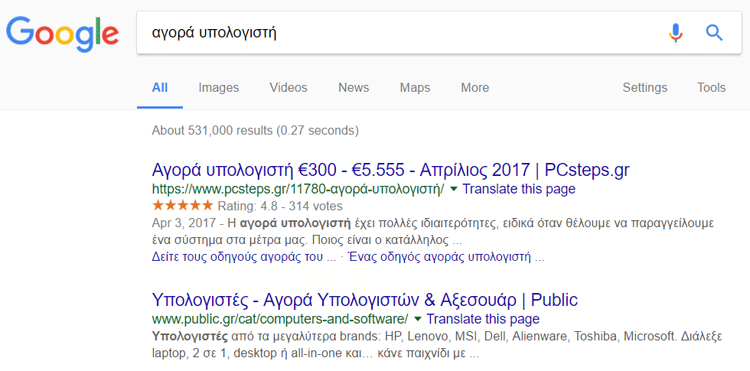Switch to the Images tab
Screen dimensions: 750x371
pos(219,88)
